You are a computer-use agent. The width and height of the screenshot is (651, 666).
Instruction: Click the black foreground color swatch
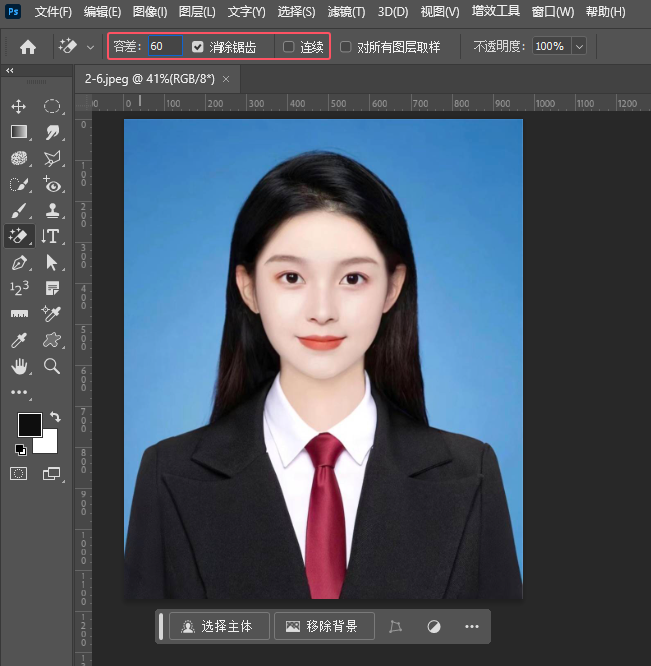tap(29, 424)
